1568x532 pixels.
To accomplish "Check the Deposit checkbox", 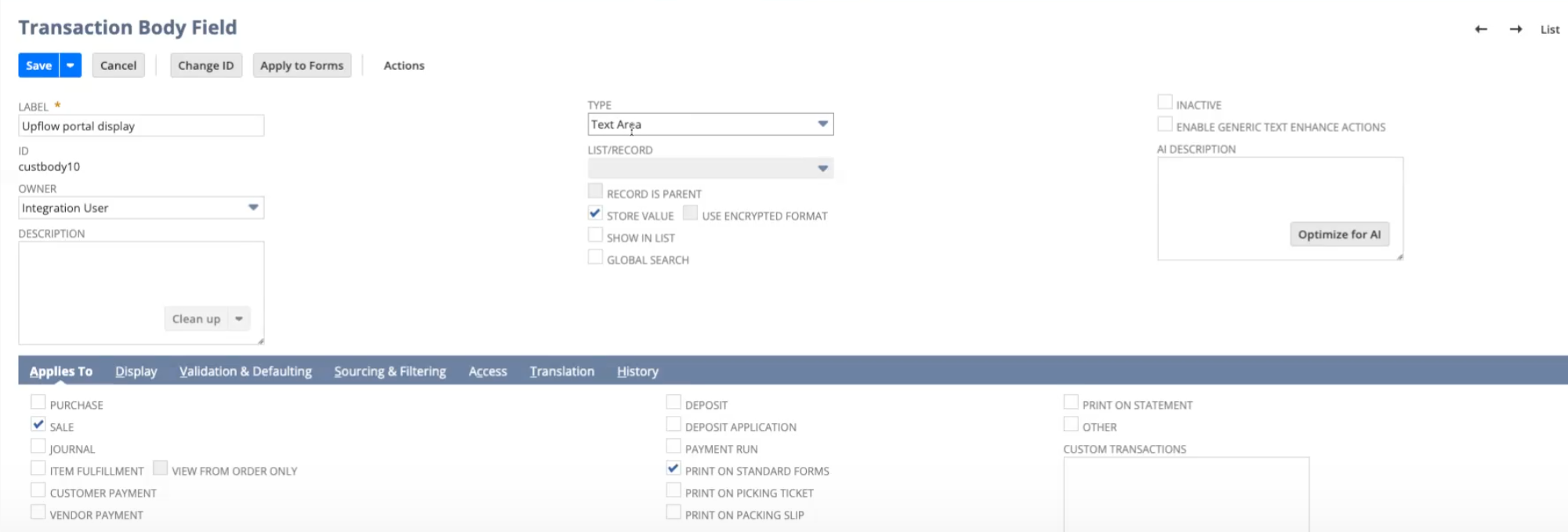I will coord(673,402).
